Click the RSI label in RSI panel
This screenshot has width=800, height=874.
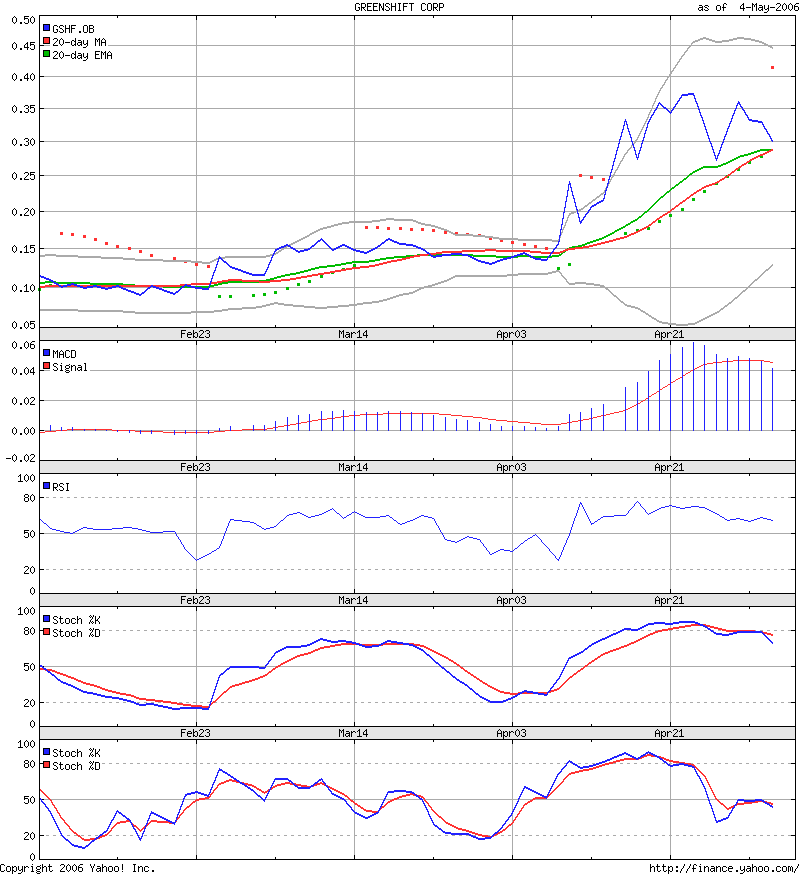pos(61,486)
